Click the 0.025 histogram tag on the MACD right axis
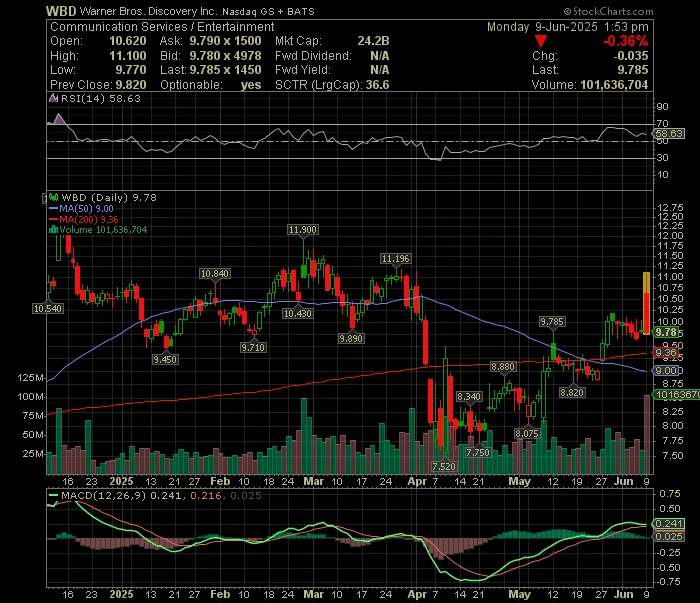This screenshot has width=700, height=603. (x=669, y=536)
